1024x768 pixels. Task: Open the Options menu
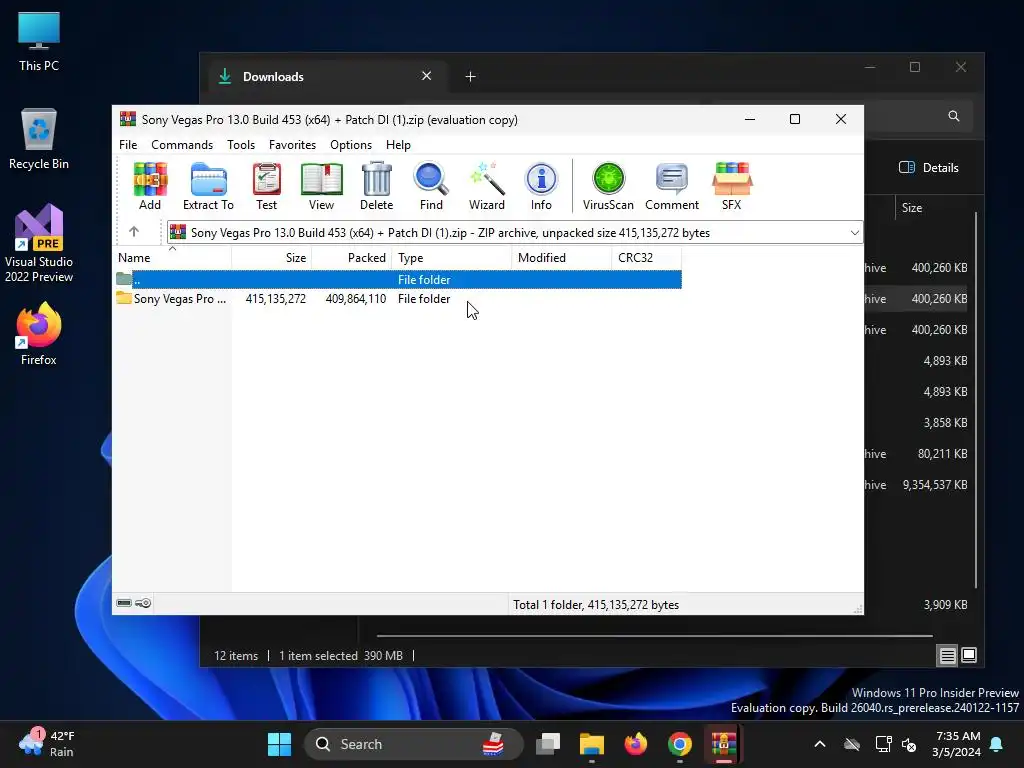[351, 145]
